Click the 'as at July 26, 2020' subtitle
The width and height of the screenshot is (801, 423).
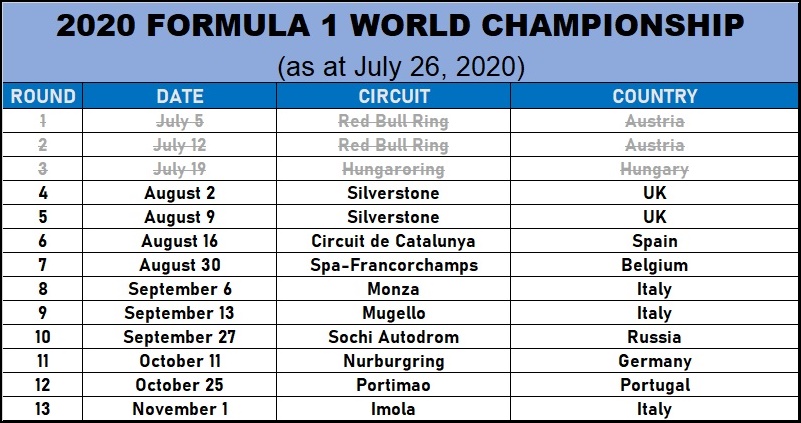[x=400, y=66]
